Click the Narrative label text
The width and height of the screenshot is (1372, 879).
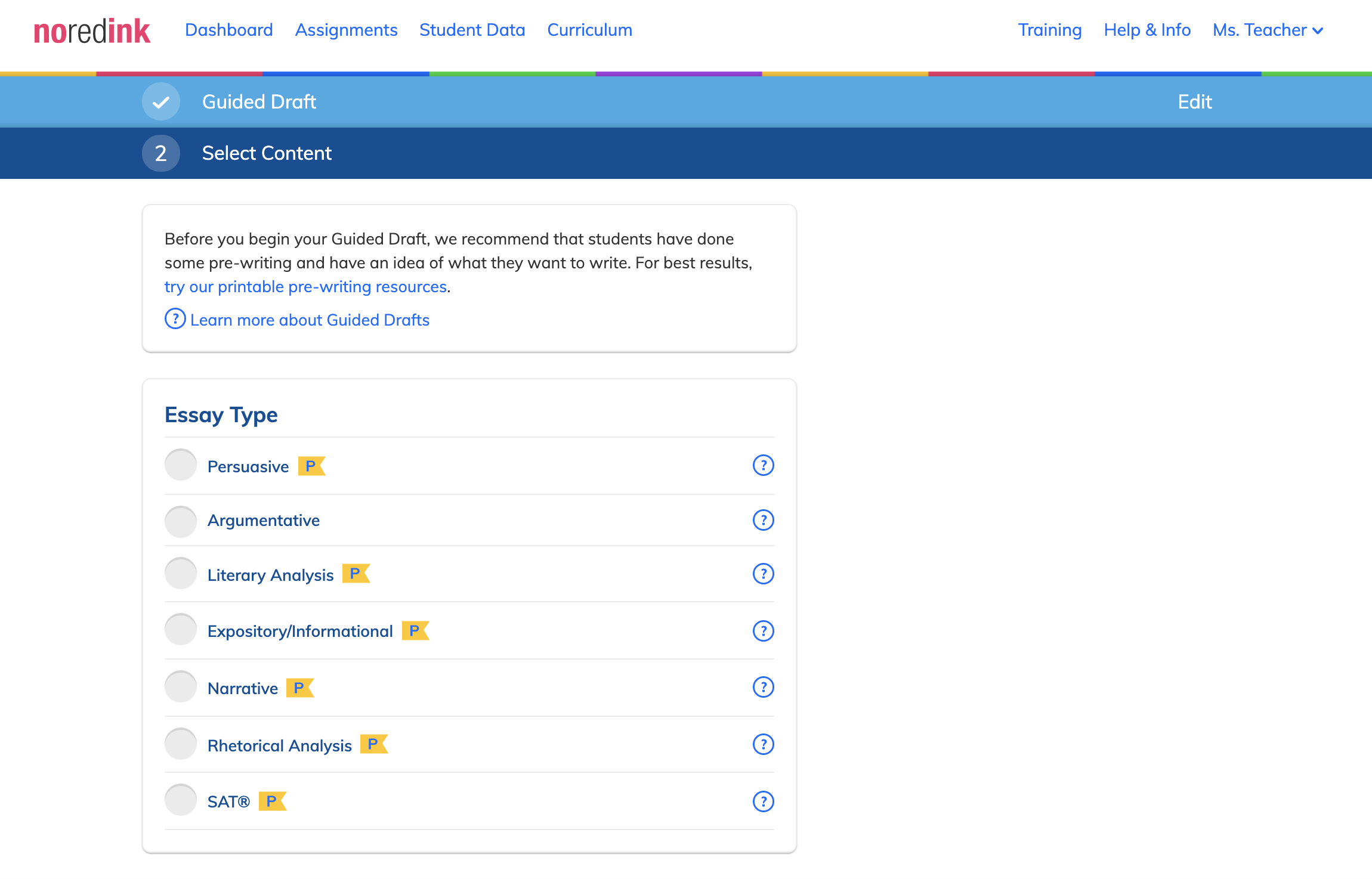click(x=243, y=688)
